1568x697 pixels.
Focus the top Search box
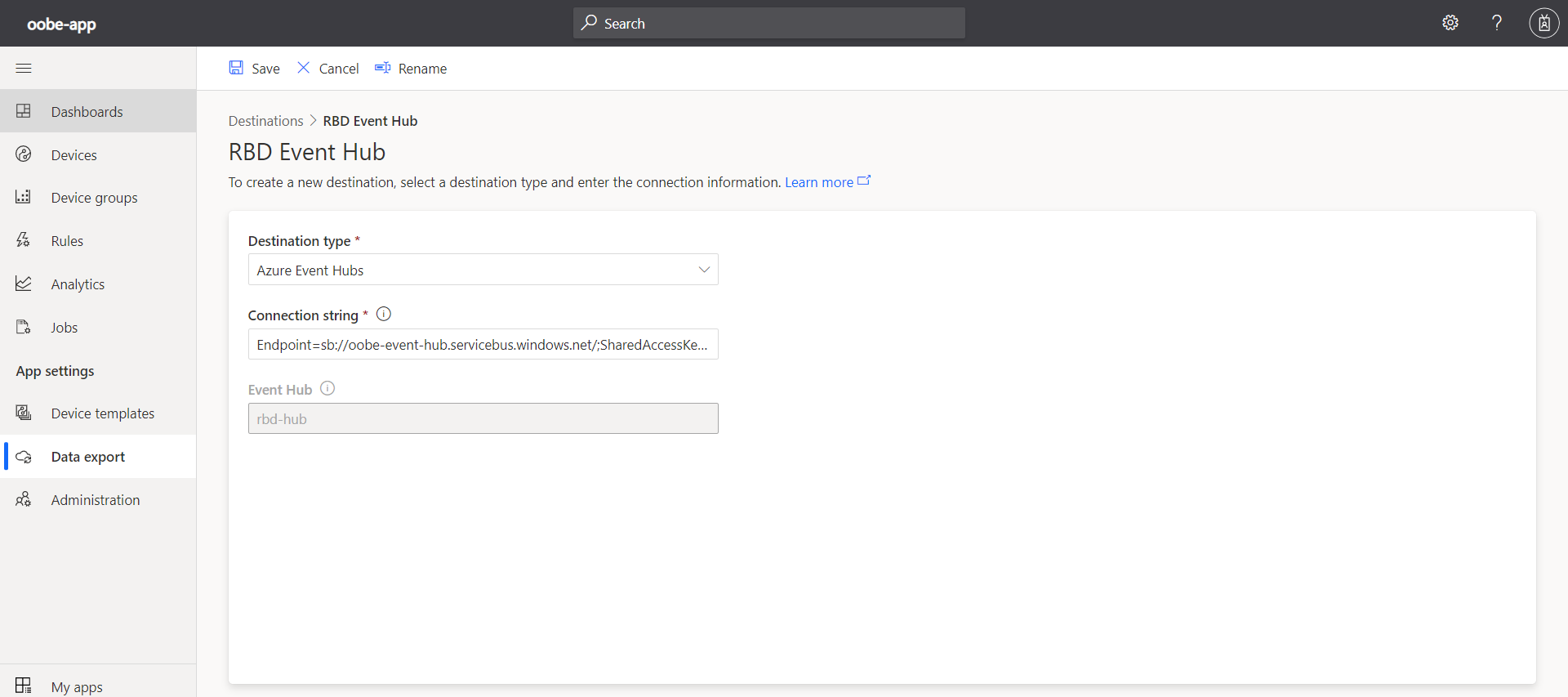coord(768,23)
